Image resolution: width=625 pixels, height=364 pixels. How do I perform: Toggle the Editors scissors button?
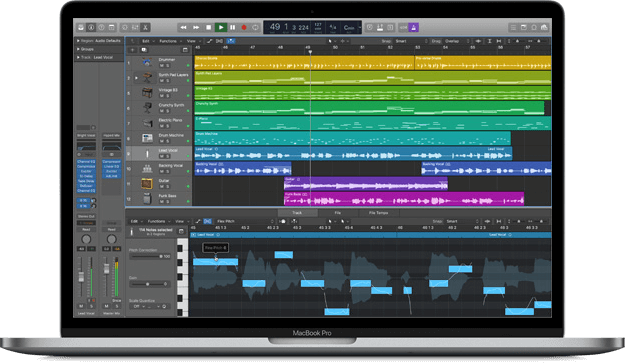coord(145,28)
